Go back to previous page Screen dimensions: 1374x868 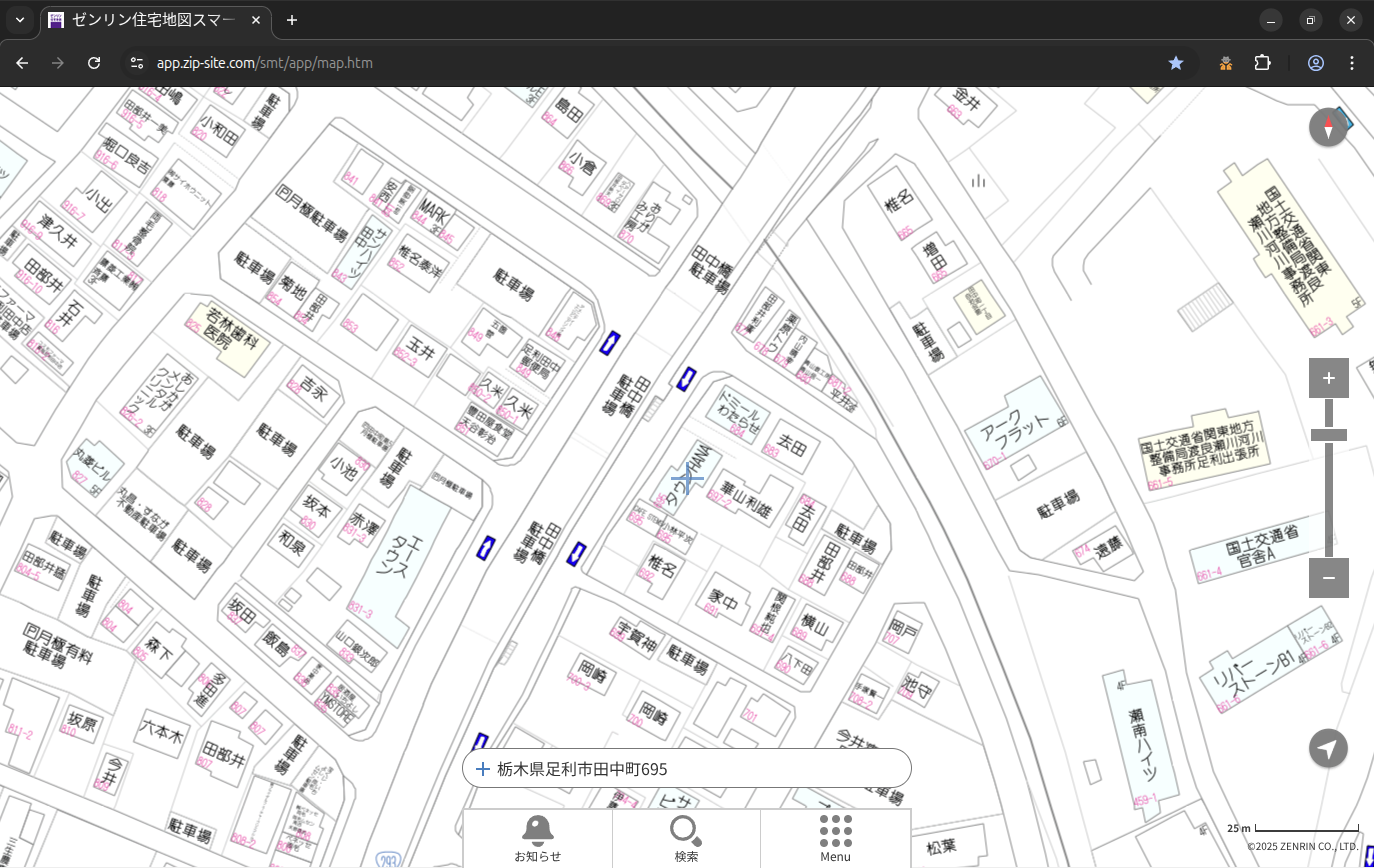click(x=22, y=63)
